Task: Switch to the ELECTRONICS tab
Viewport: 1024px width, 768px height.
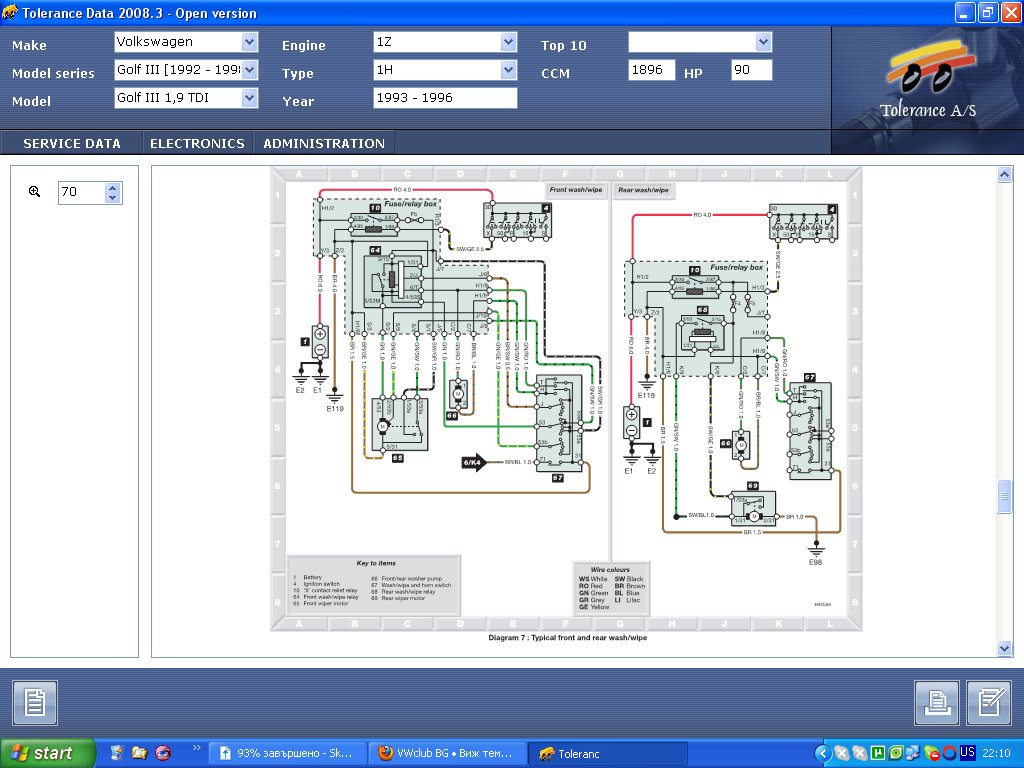Action: 197,143
